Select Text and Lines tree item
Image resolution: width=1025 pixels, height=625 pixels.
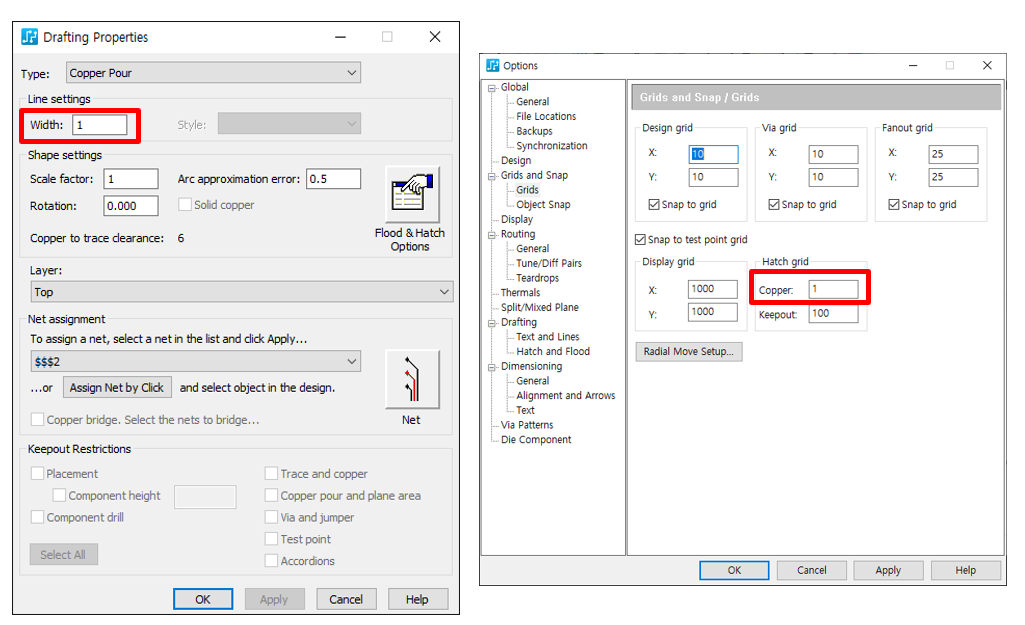point(548,337)
